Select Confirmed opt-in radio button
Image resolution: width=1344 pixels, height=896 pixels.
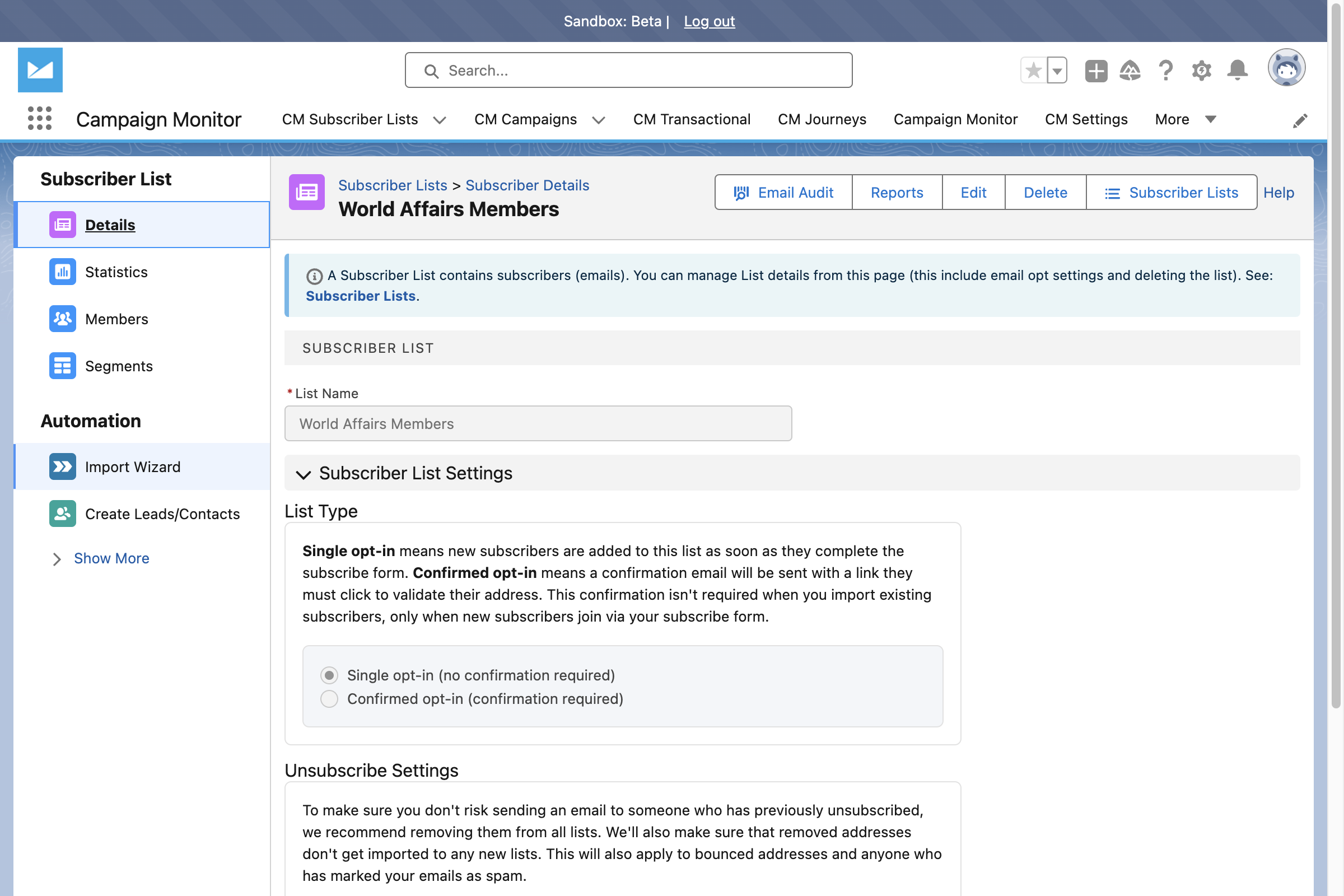click(329, 698)
